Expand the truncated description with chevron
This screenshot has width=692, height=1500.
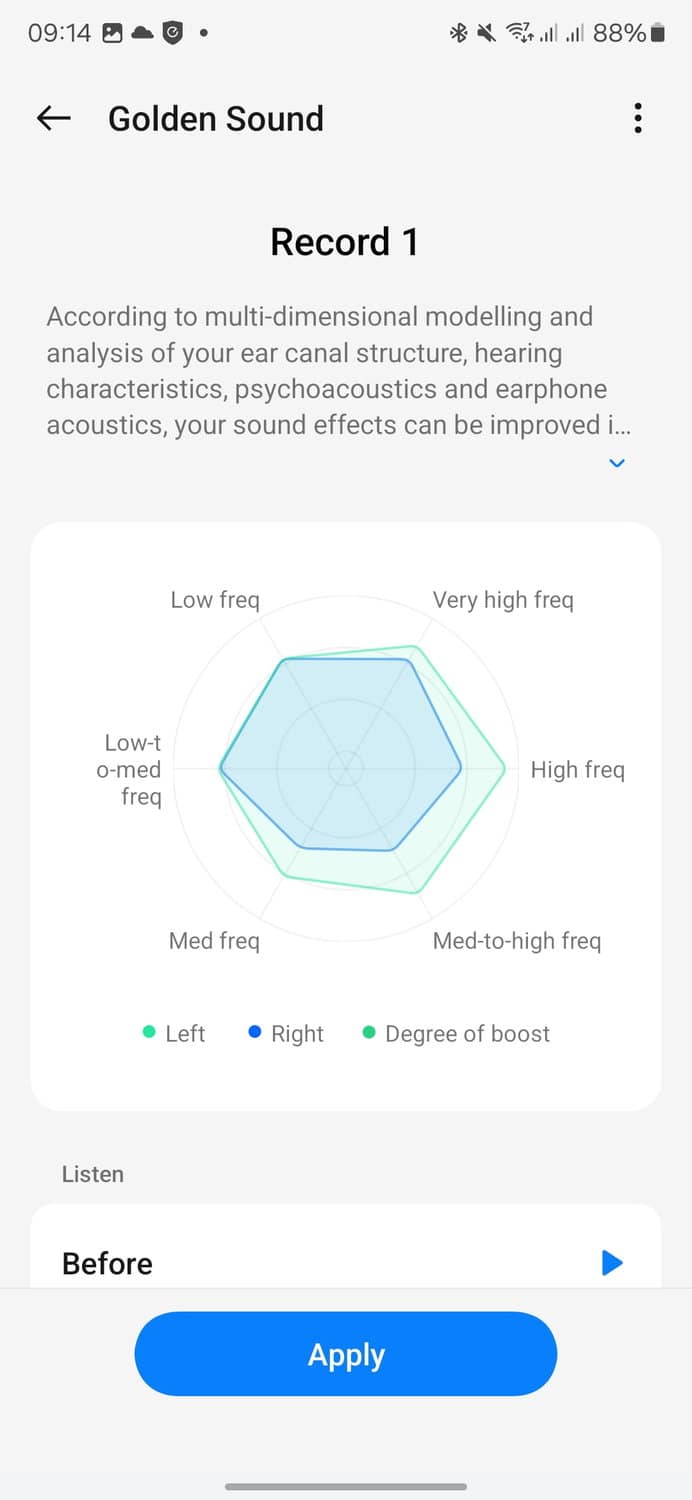[x=617, y=463]
